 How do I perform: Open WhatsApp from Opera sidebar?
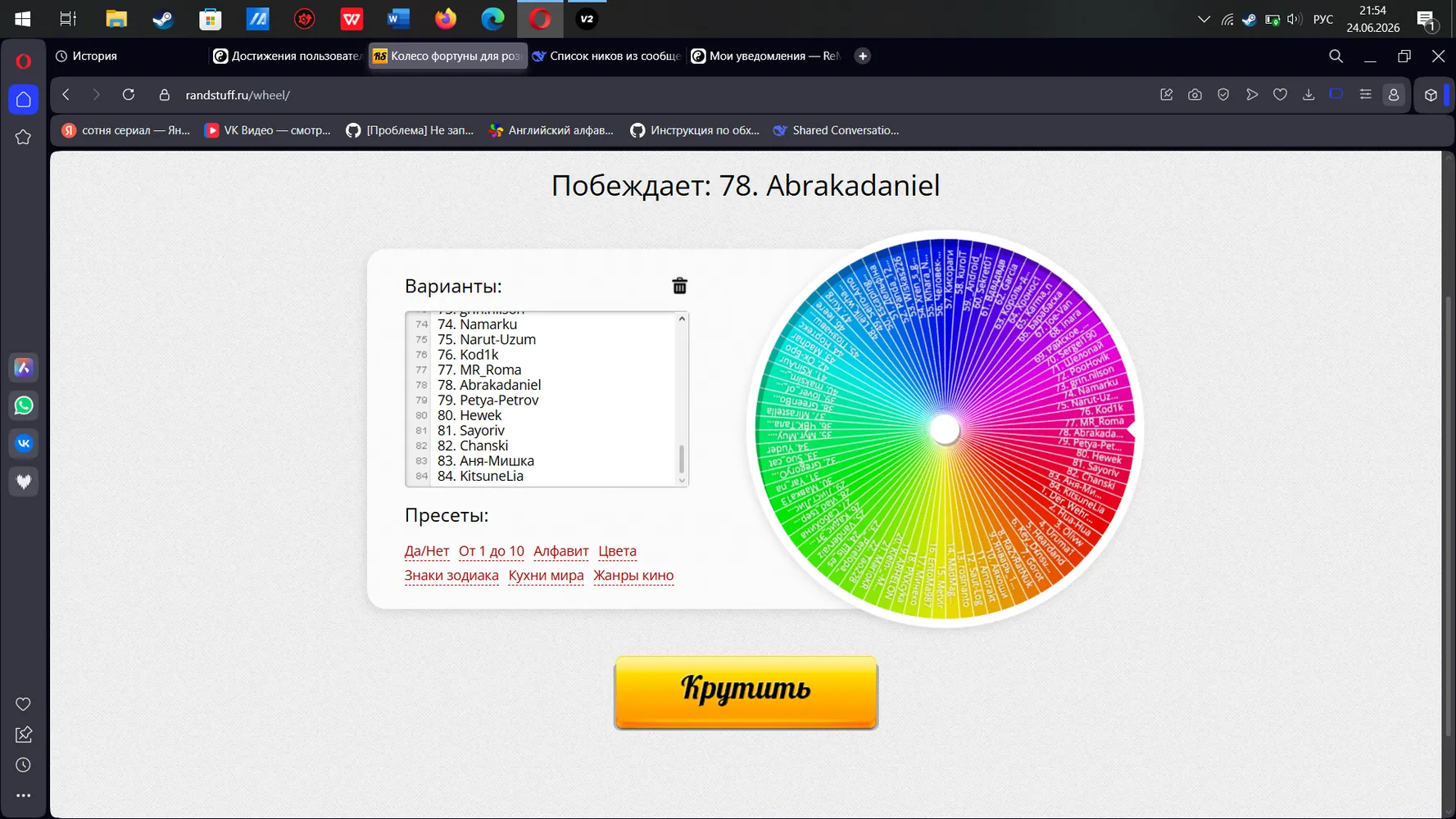pos(24,405)
